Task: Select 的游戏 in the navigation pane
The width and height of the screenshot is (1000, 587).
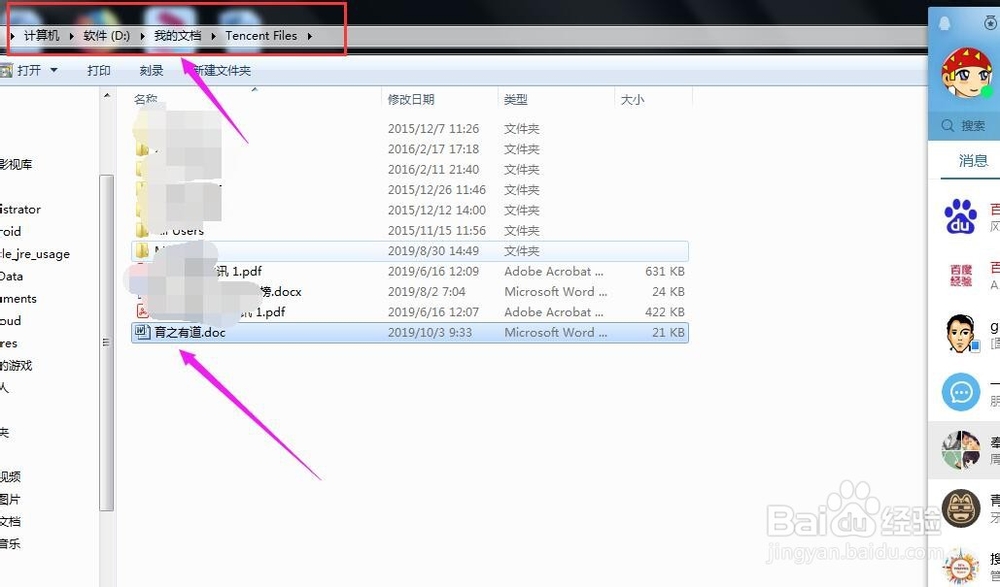Action: coord(16,366)
